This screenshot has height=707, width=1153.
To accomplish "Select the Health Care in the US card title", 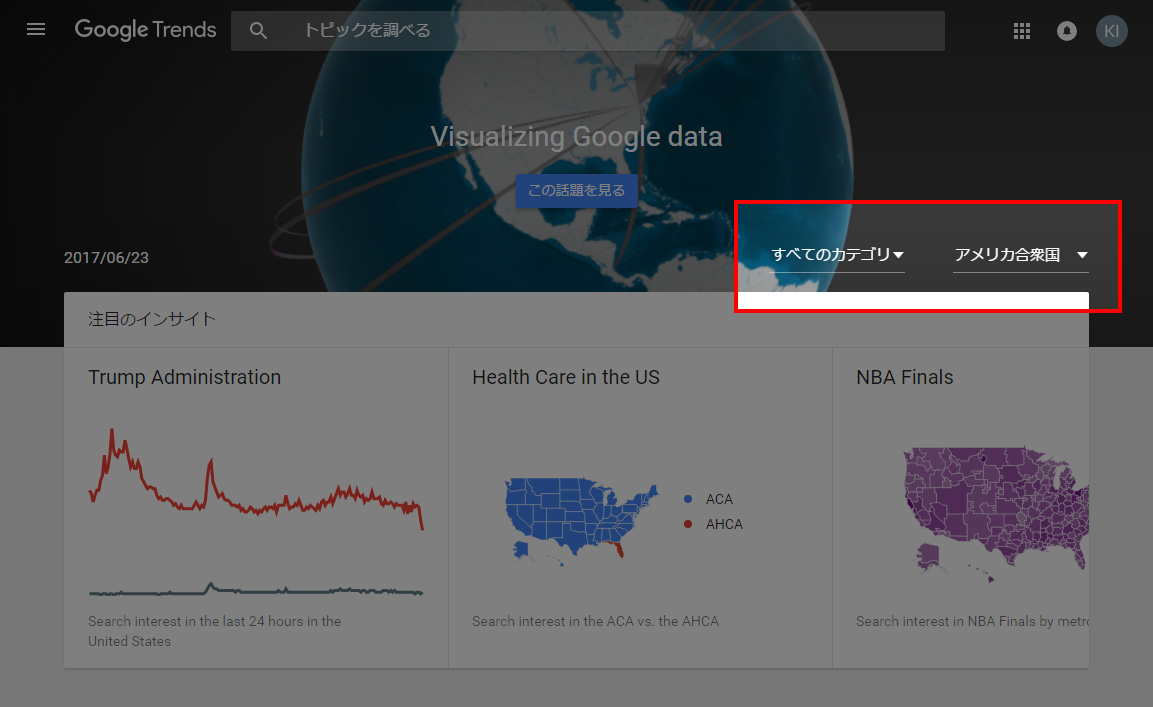I will 565,377.
